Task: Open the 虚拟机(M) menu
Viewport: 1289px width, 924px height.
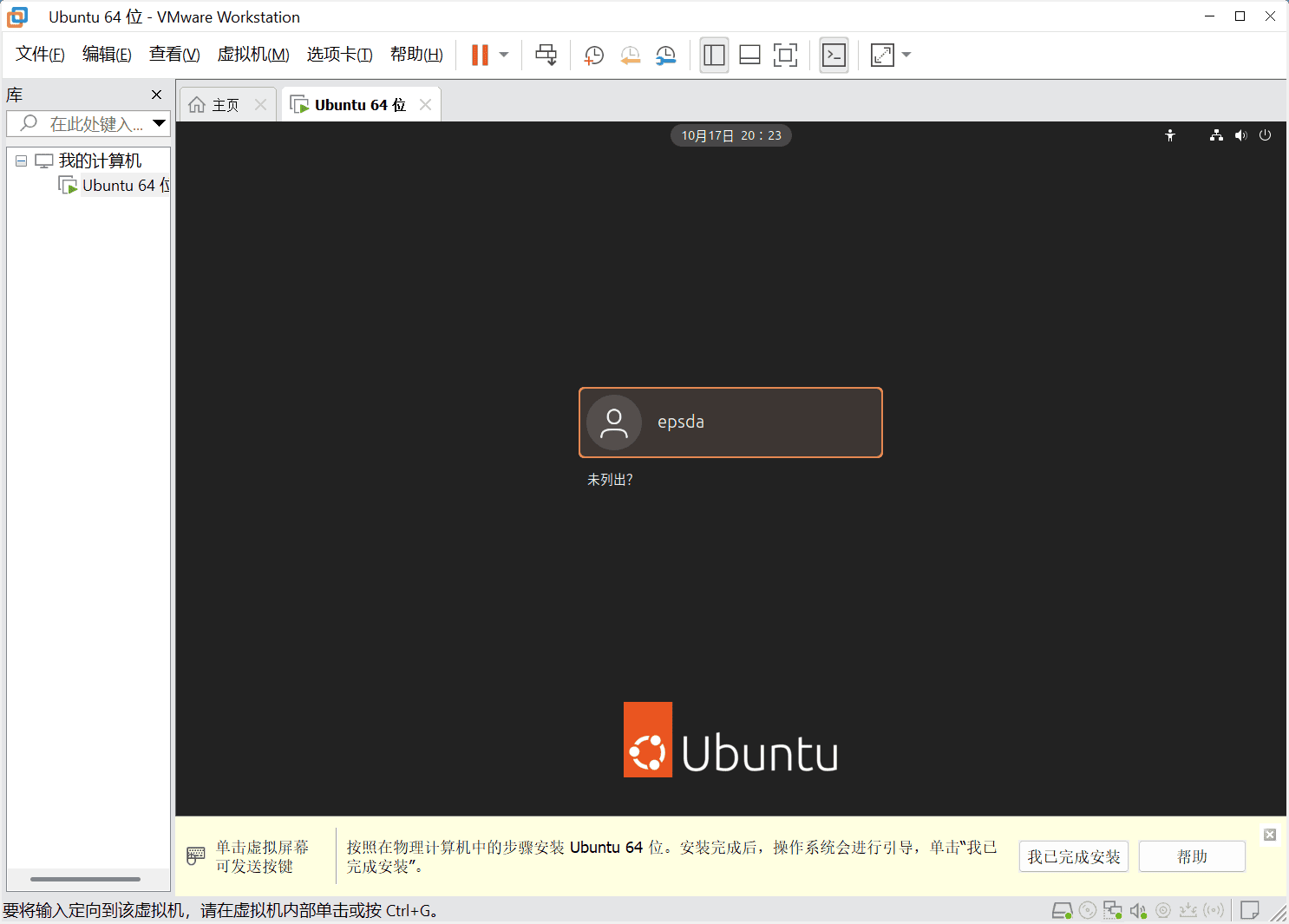Action: pos(253,55)
